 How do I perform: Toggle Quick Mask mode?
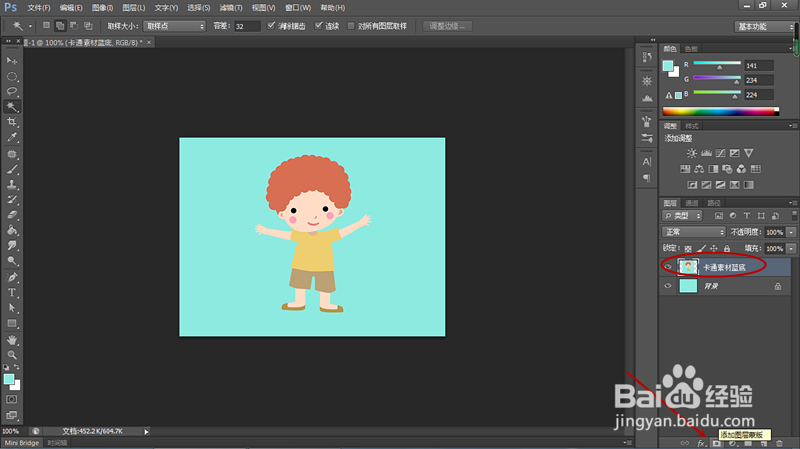12,400
